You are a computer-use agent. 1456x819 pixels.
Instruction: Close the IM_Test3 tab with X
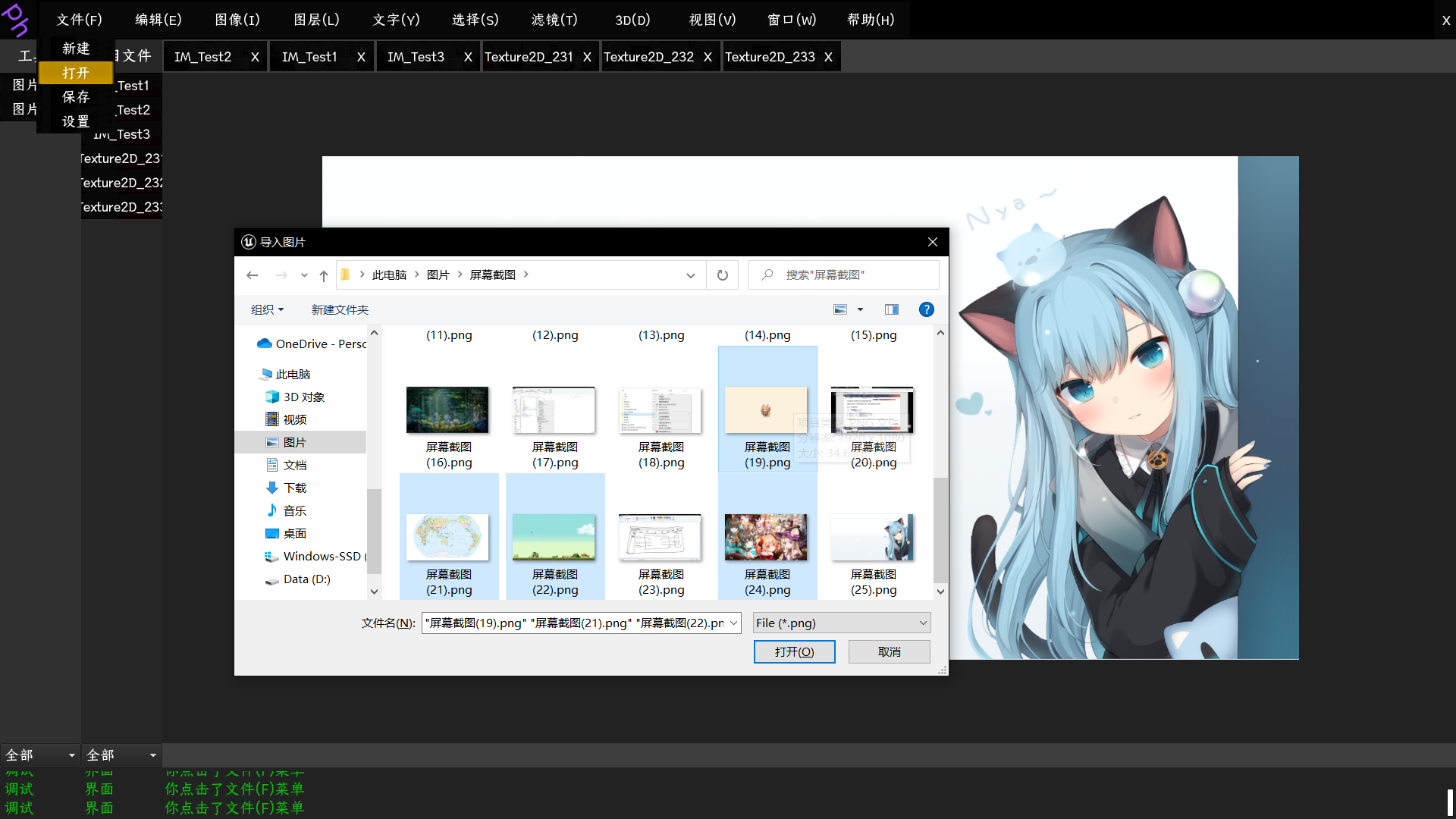point(468,57)
